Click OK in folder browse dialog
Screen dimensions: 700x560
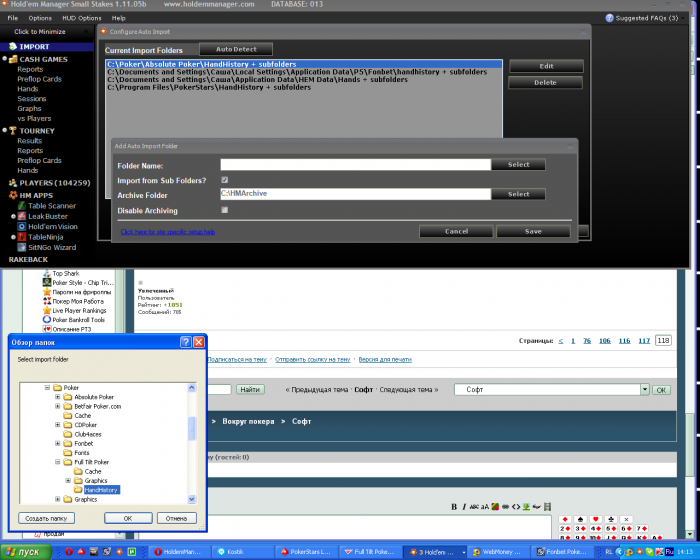click(128, 518)
